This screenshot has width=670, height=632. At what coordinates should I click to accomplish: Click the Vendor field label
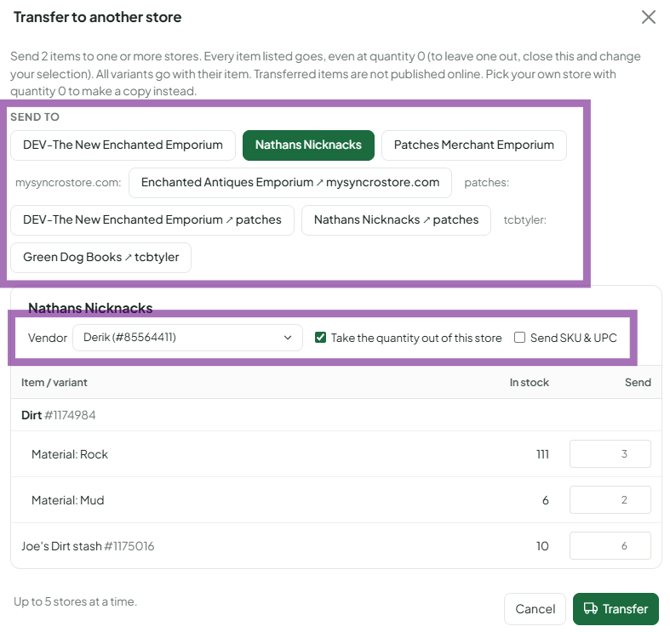tap(47, 338)
